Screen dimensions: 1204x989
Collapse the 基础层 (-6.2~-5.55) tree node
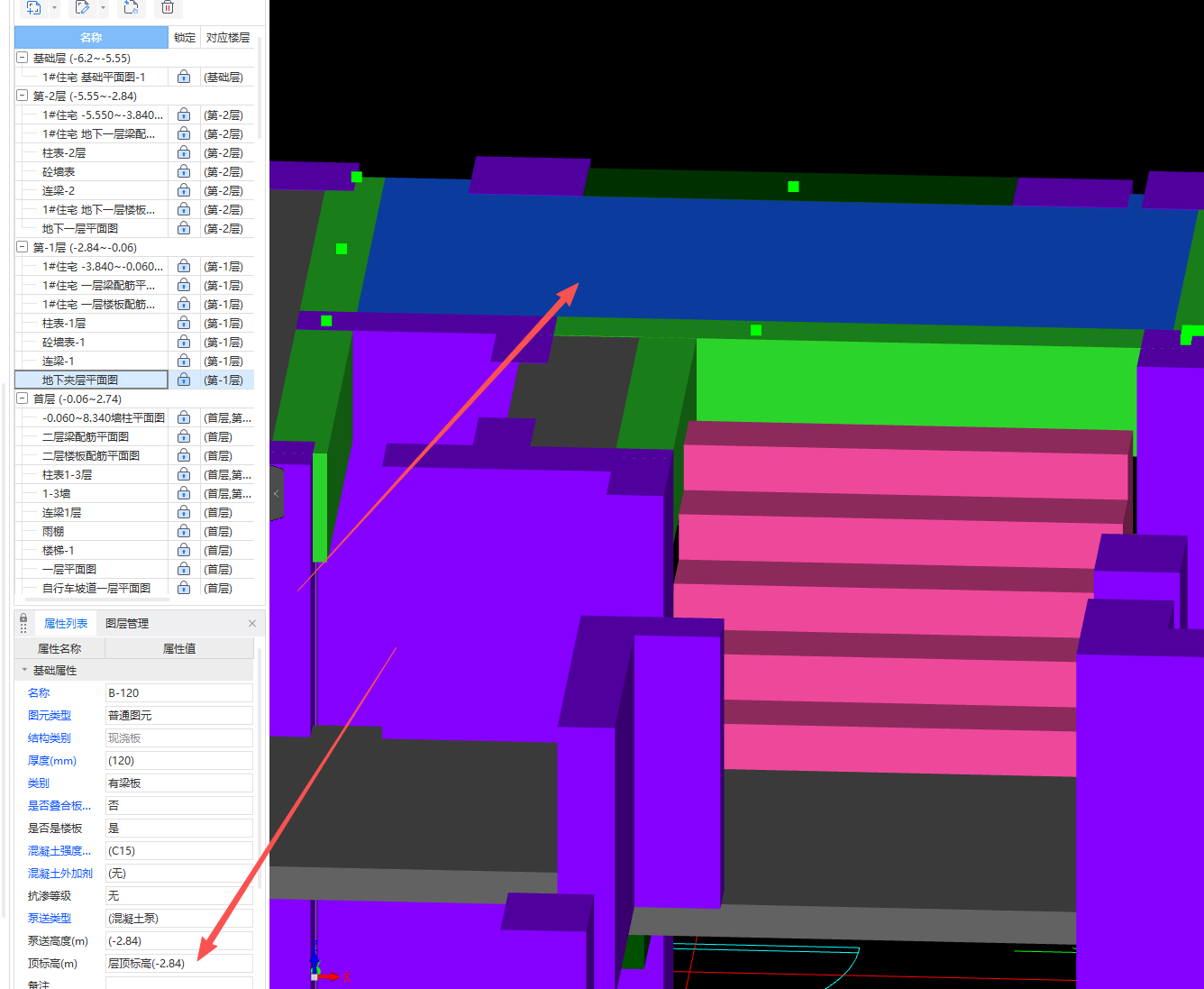[22, 58]
